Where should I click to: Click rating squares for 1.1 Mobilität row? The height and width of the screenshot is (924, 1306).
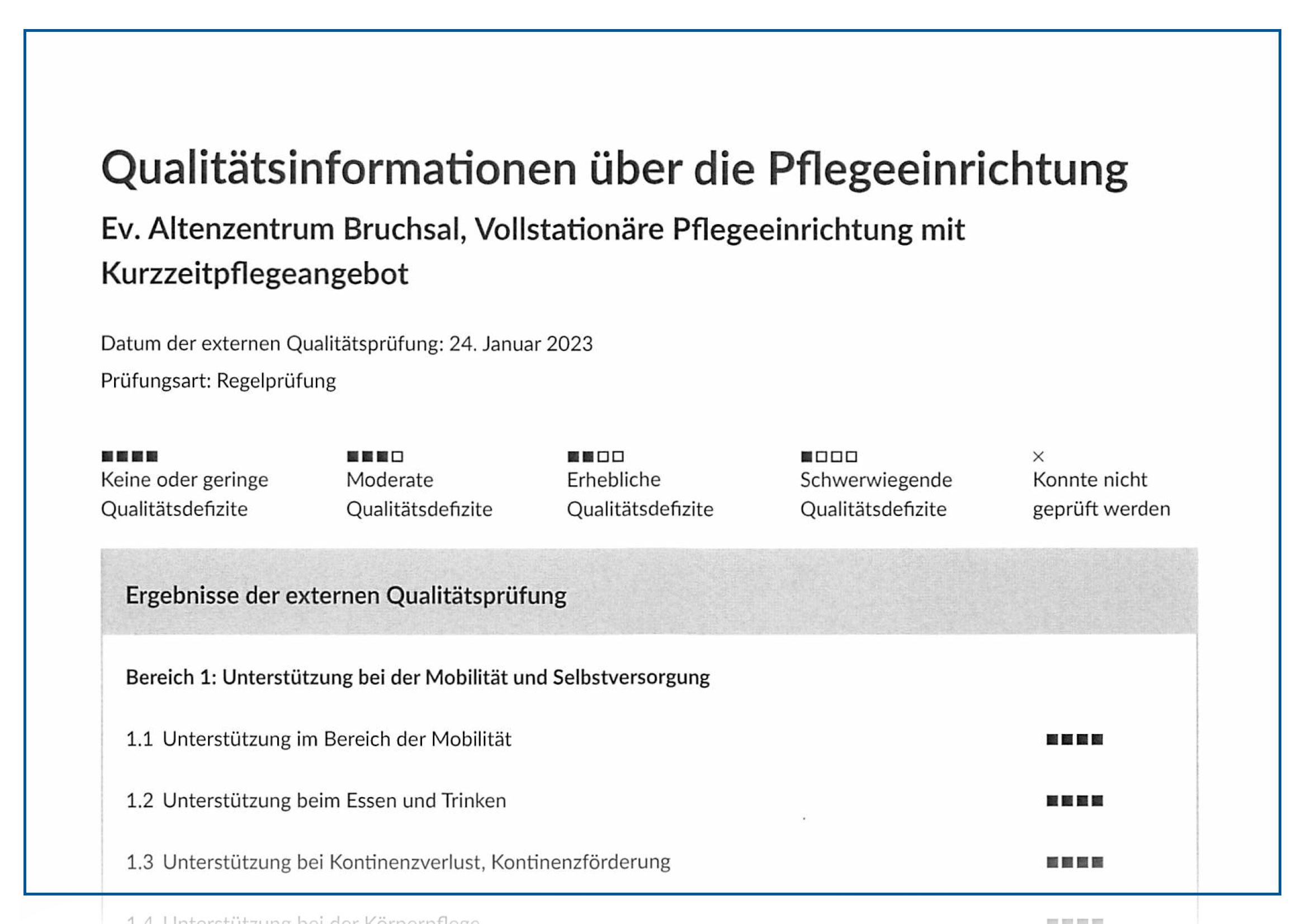click(x=1075, y=740)
